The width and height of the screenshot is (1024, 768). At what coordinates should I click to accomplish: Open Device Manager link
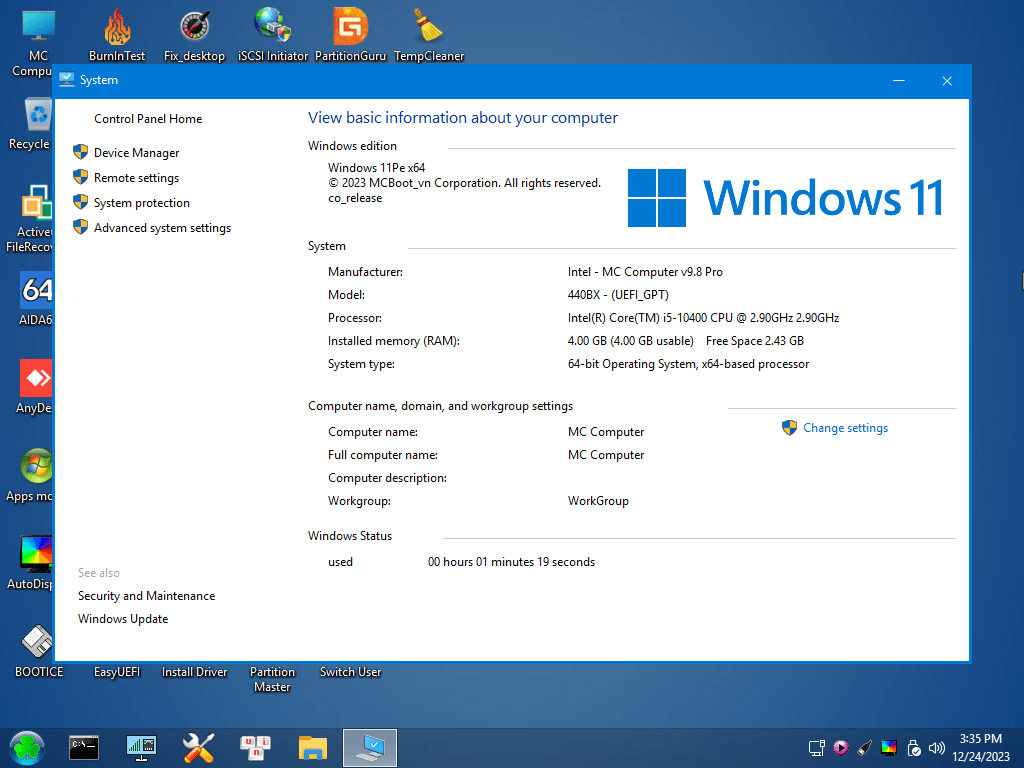[136, 153]
